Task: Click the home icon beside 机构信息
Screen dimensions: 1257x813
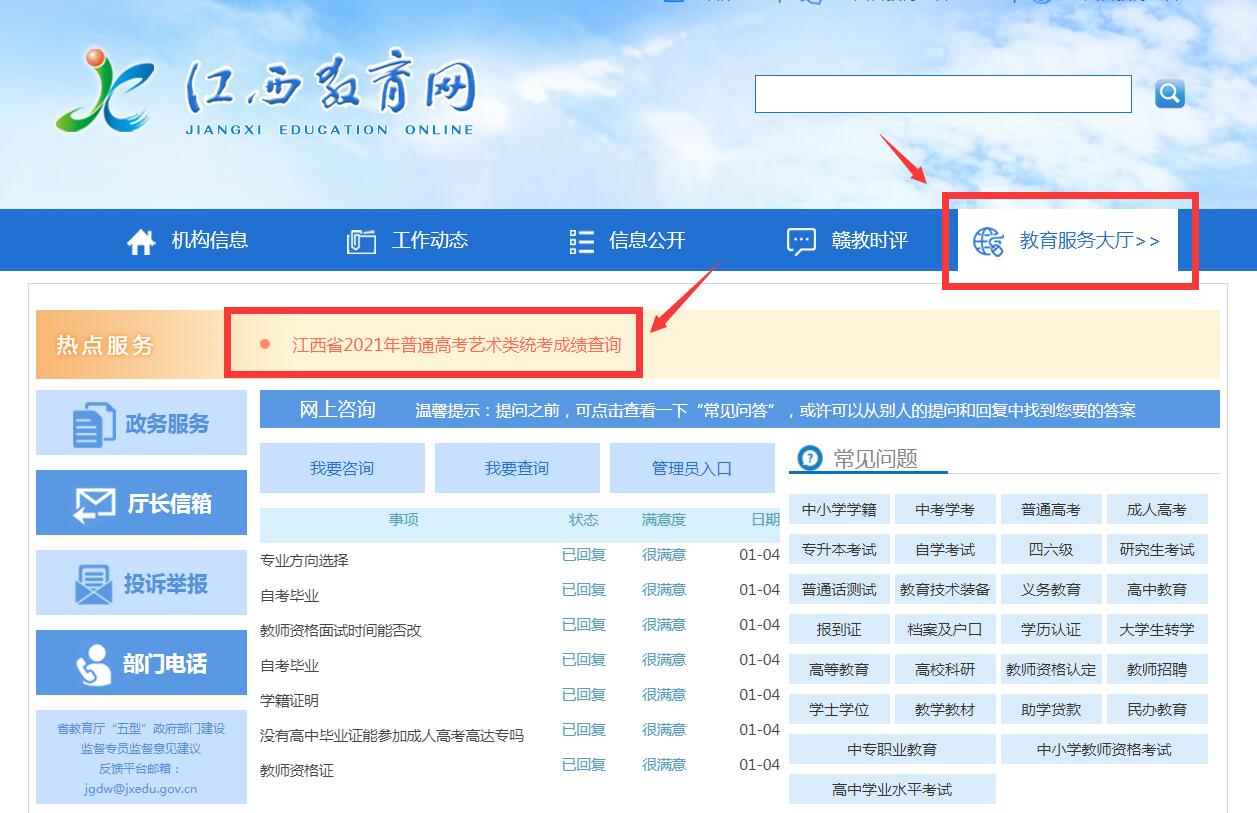Action: 141,242
